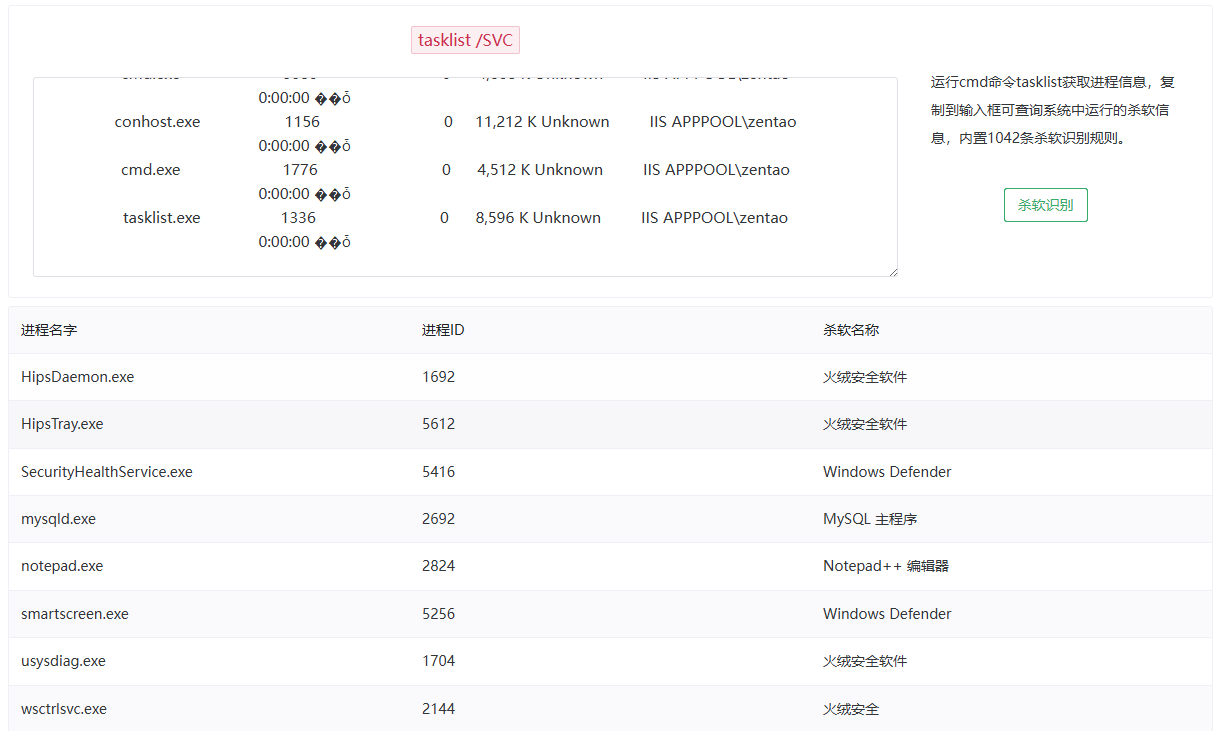Click the wsctrlsvc.exe process name
The width and height of the screenshot is (1215, 731).
(64, 709)
